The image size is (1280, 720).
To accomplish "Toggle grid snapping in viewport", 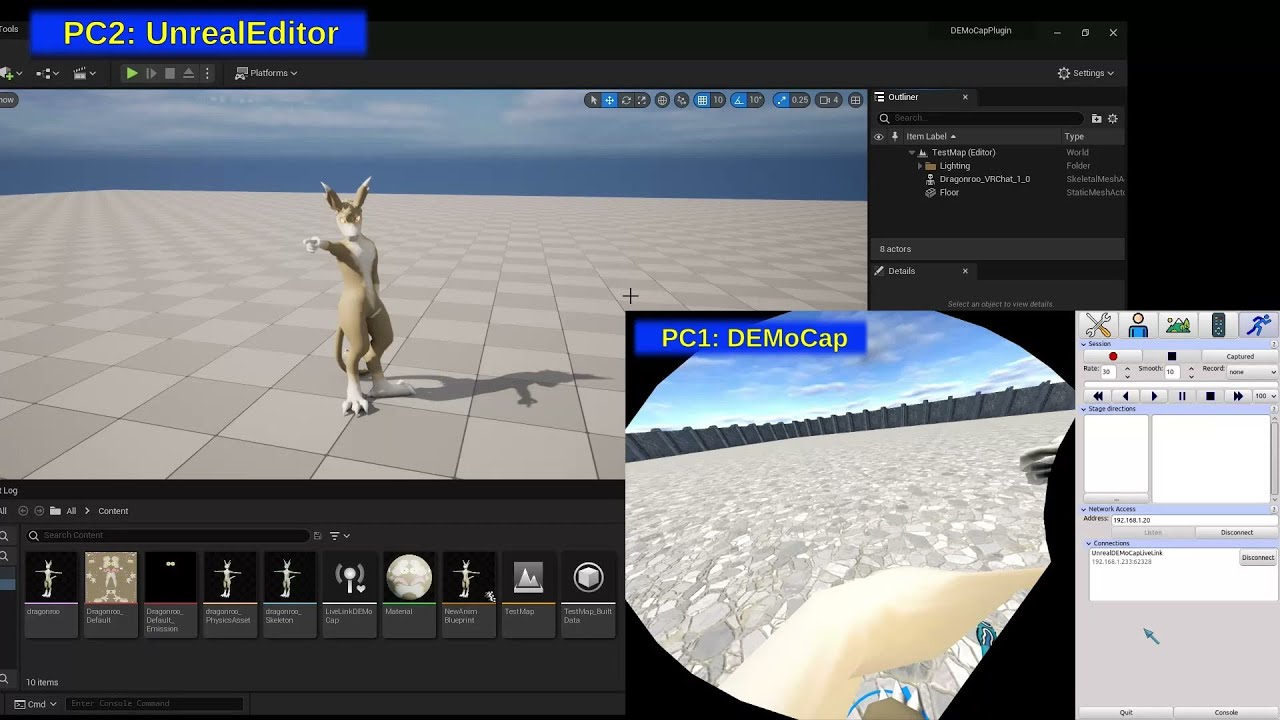I will coord(702,100).
